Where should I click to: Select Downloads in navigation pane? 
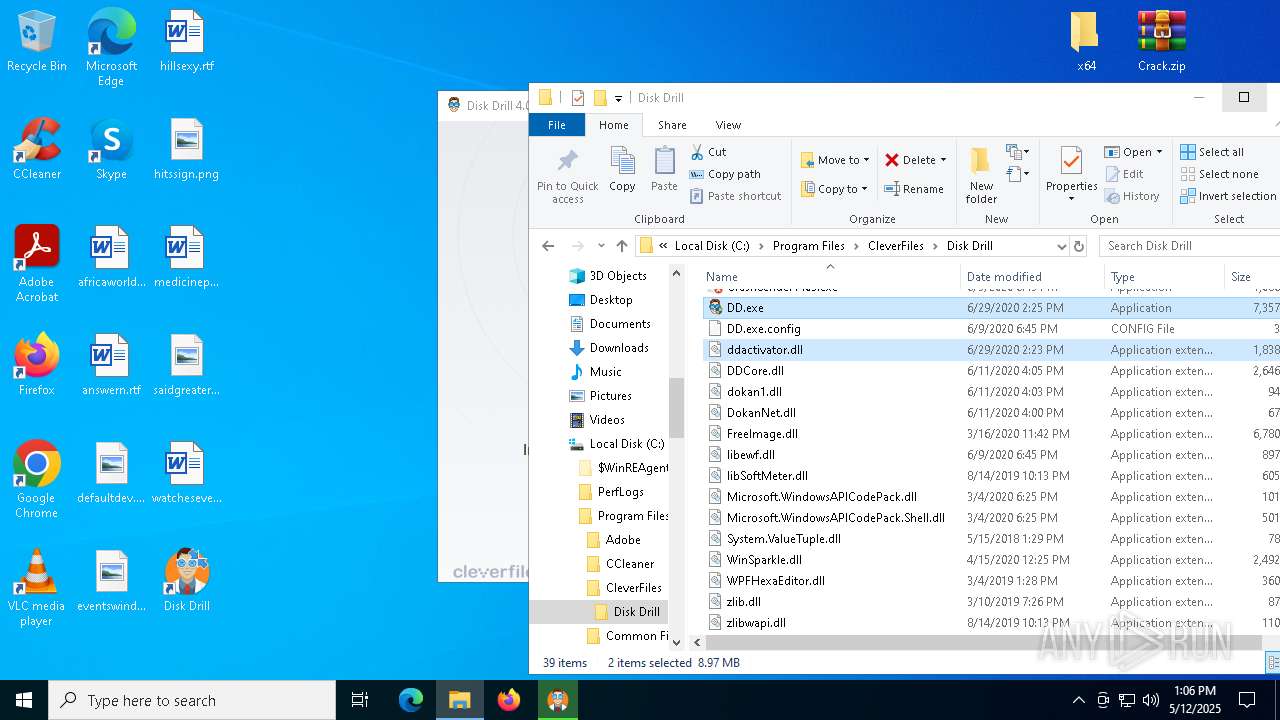(x=619, y=348)
